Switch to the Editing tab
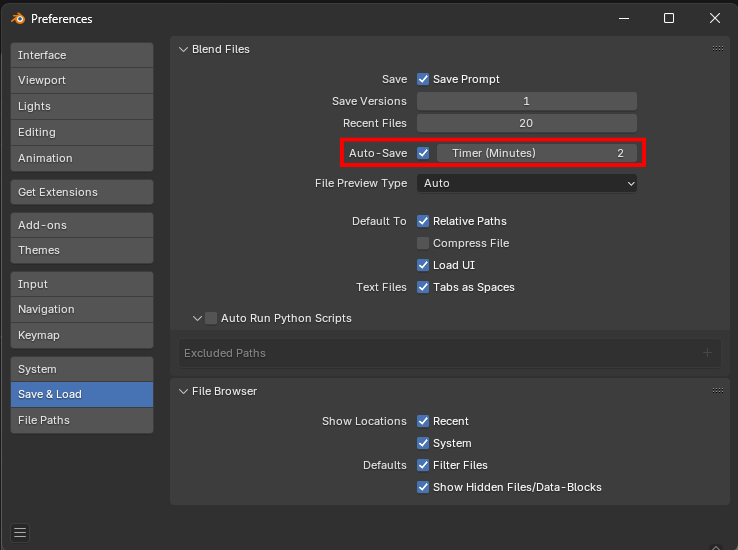This screenshot has width=738, height=550. pyautogui.click(x=82, y=132)
